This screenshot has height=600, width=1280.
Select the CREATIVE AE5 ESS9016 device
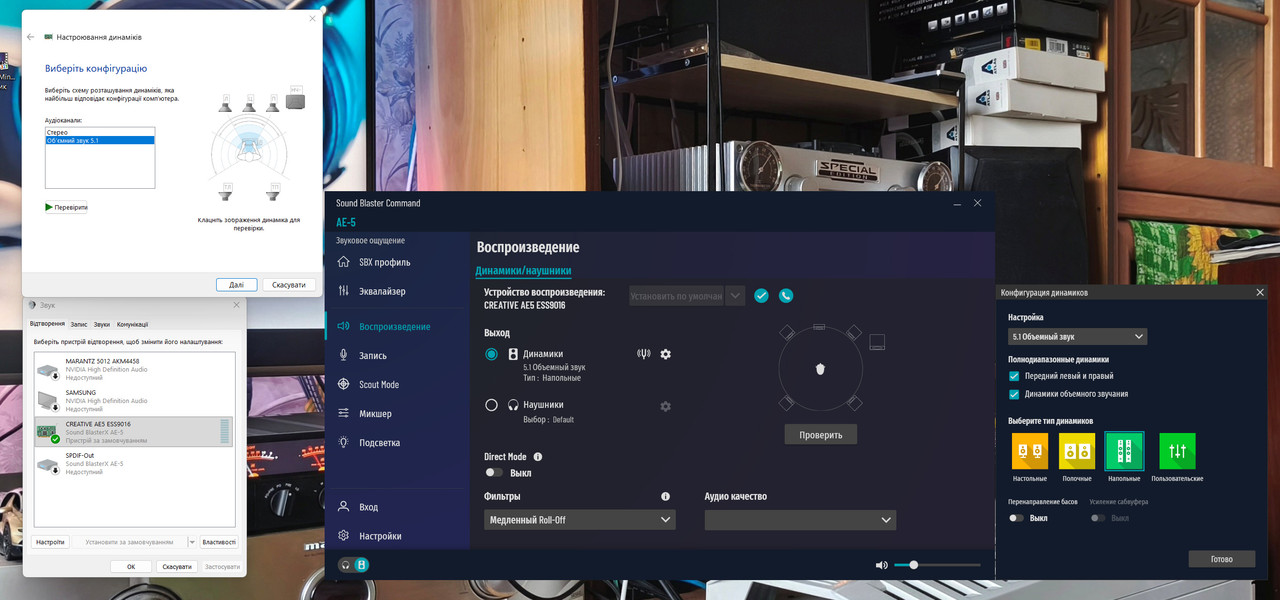(134, 432)
